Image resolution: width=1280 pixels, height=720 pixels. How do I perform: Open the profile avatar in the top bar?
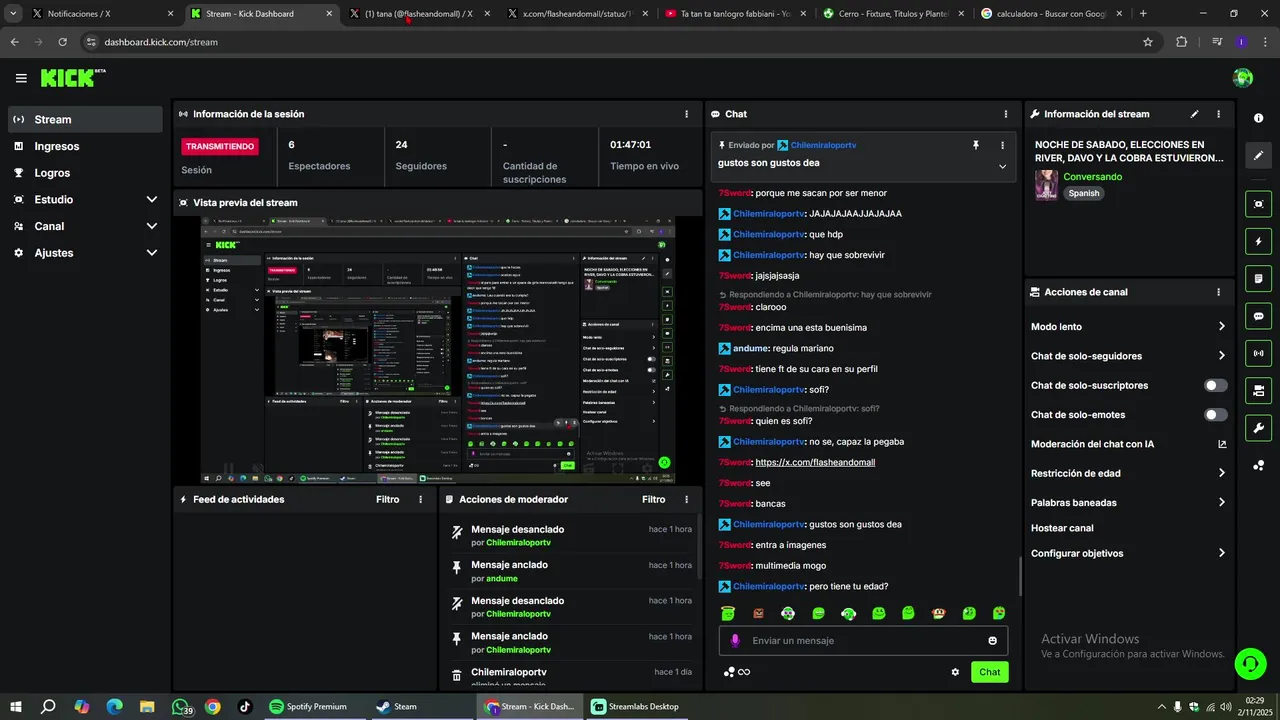pos(1243,78)
